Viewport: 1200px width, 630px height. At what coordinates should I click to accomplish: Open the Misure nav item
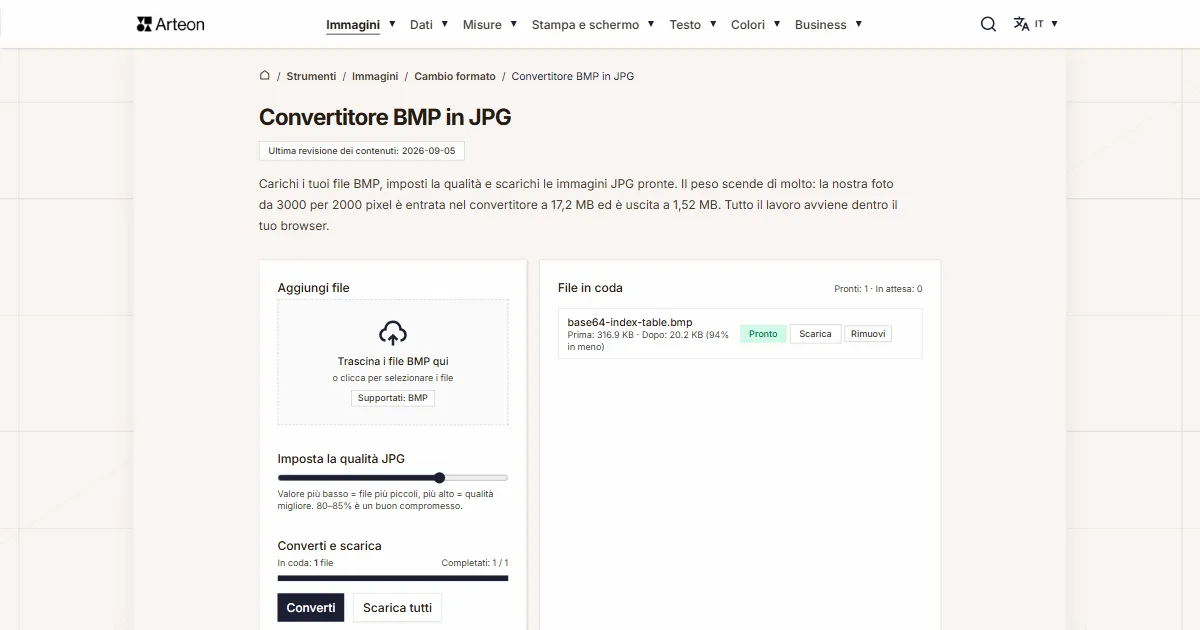click(482, 25)
